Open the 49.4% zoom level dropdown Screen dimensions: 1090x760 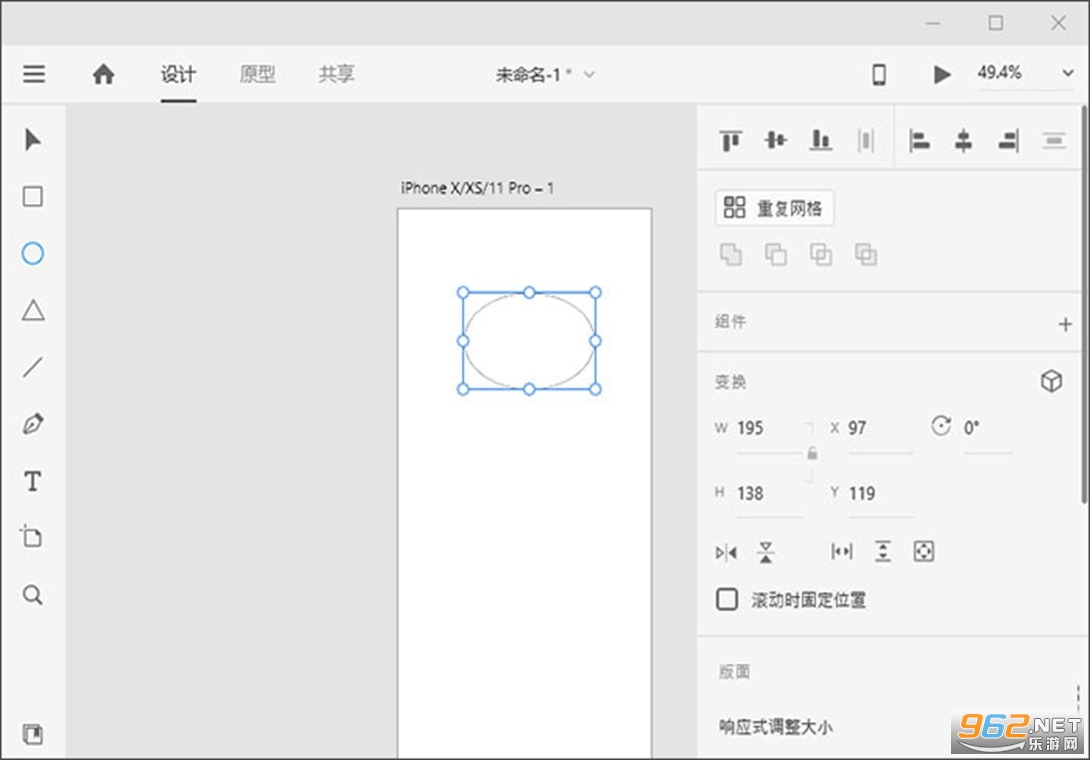[1067, 73]
